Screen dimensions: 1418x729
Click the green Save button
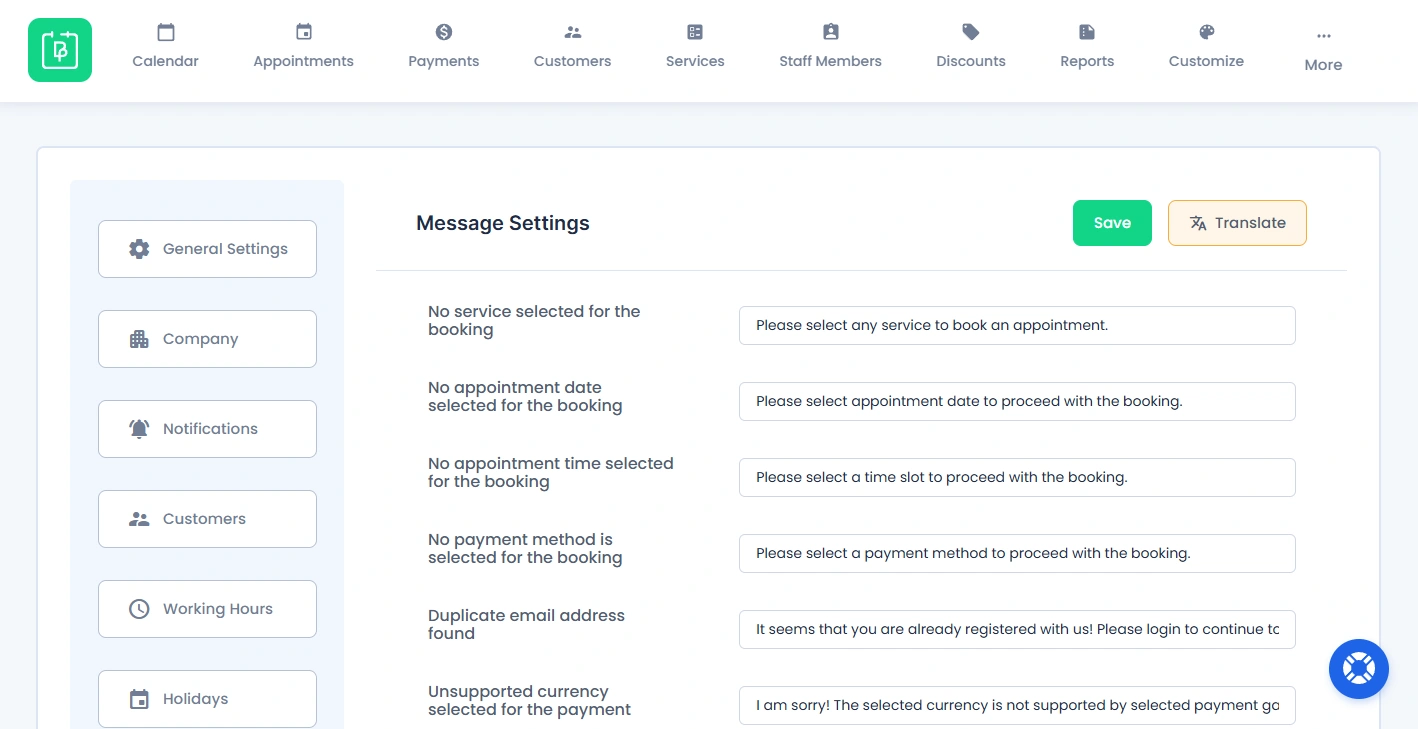coord(1112,223)
